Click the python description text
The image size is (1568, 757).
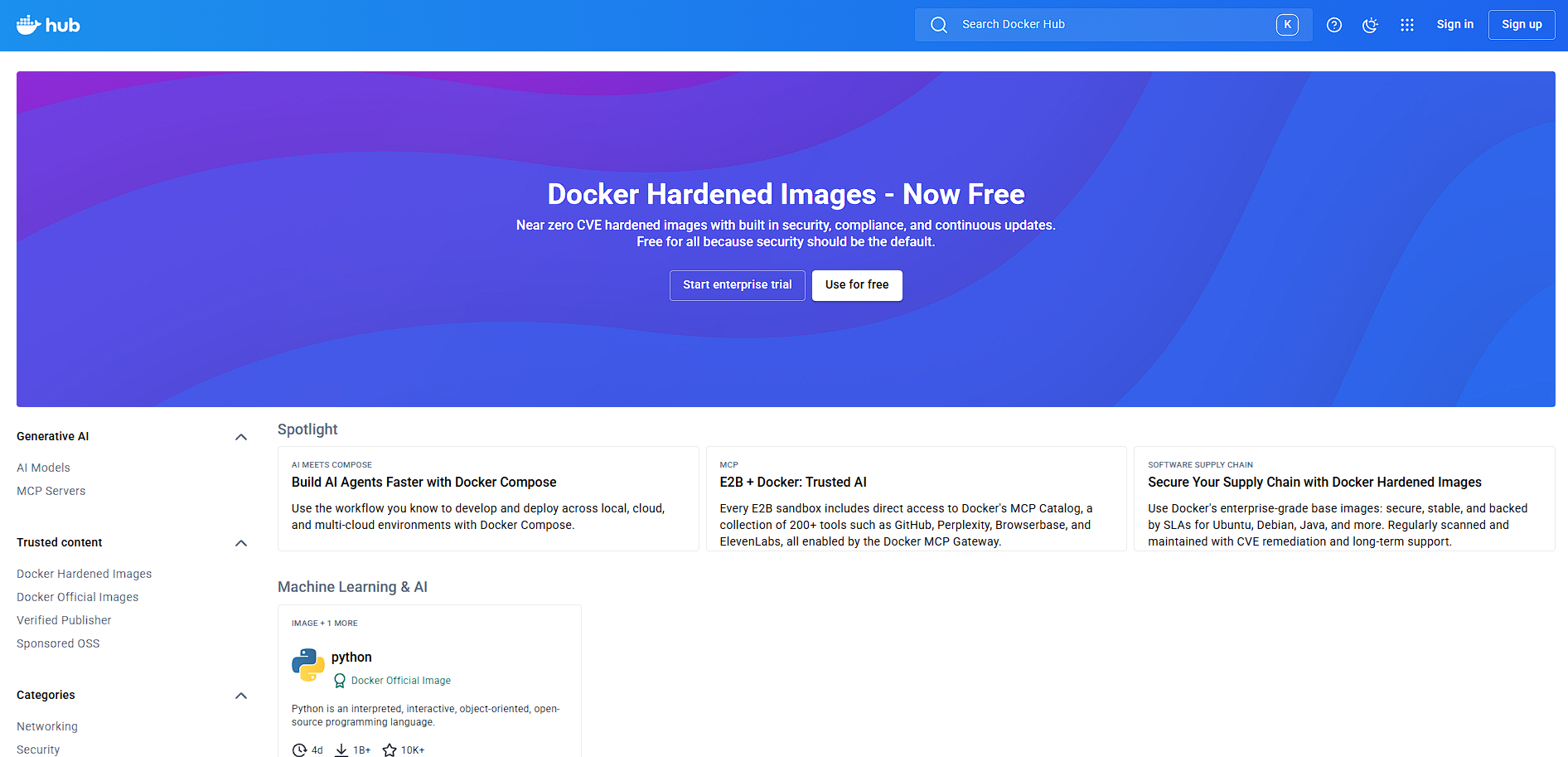[425, 716]
